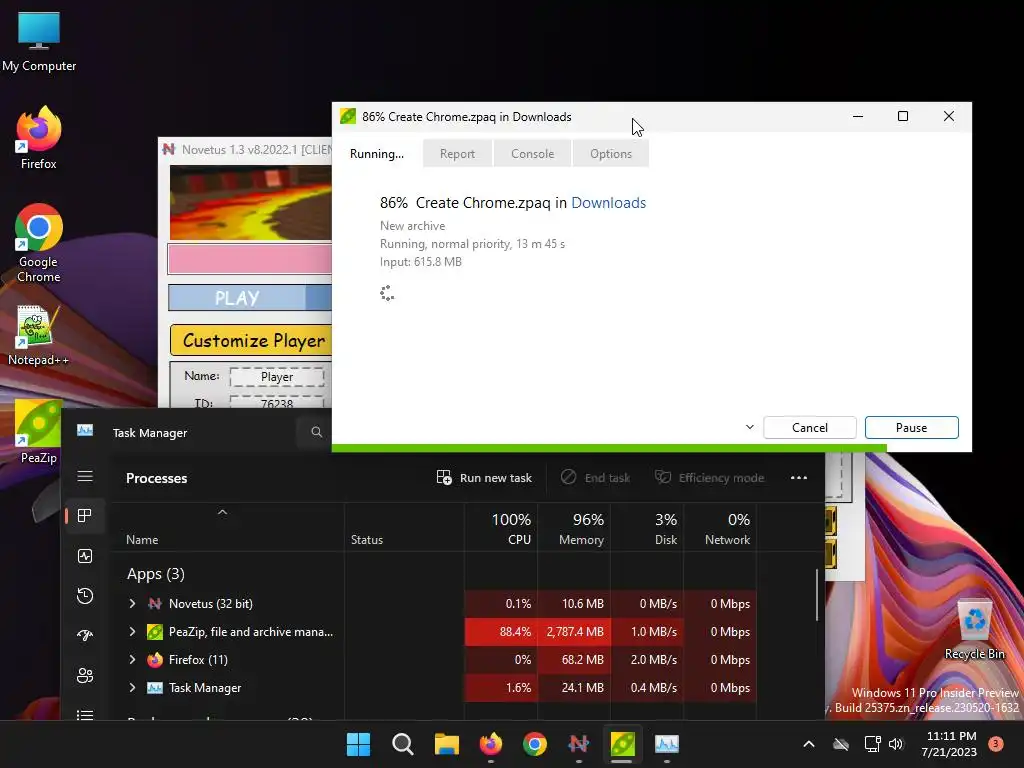
Task: Expand the Novetus (32 bit) process row
Action: click(133, 603)
